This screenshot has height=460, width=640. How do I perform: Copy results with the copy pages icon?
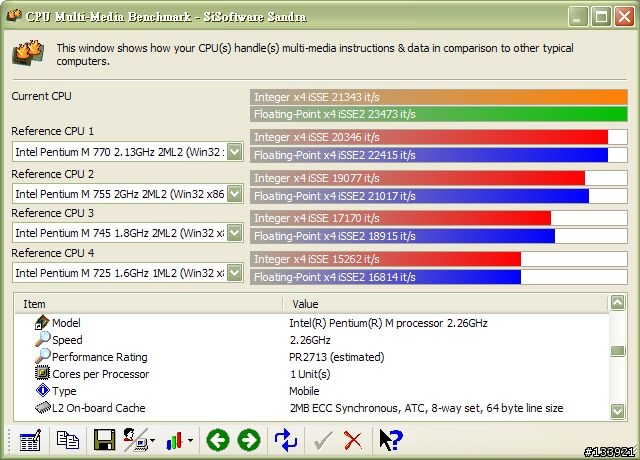[67, 440]
